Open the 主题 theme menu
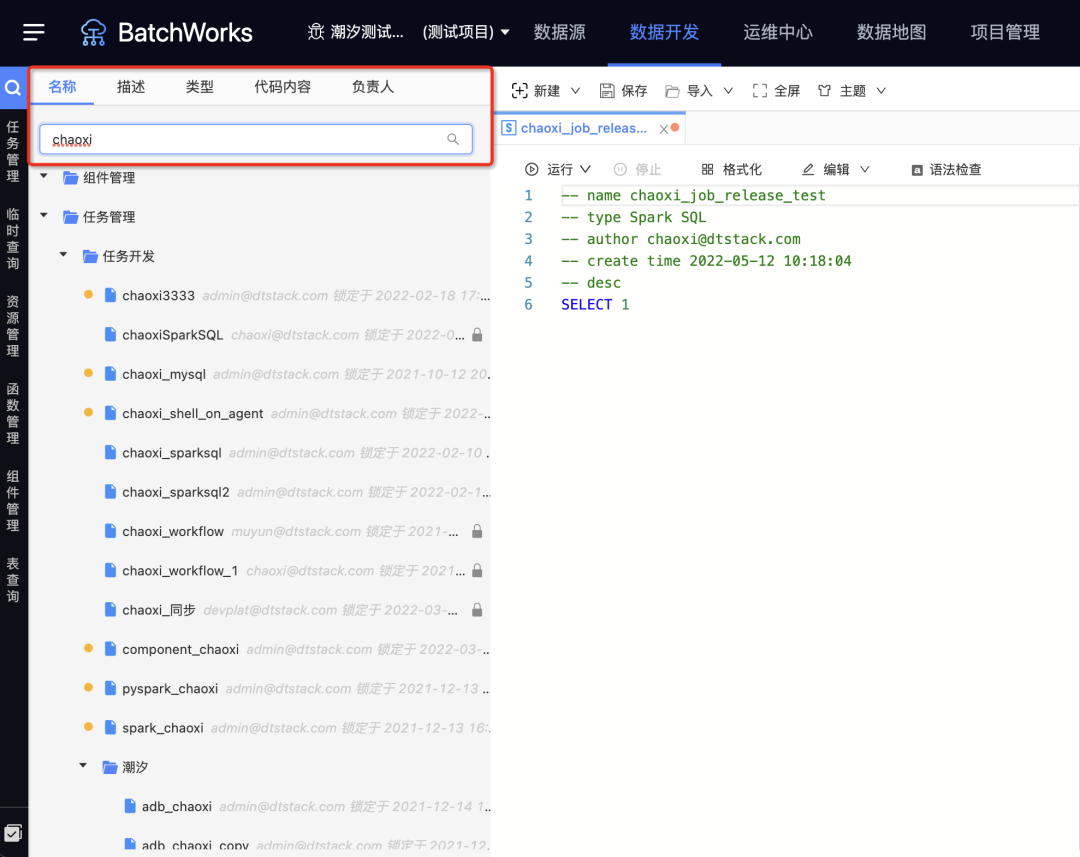 pyautogui.click(x=851, y=91)
